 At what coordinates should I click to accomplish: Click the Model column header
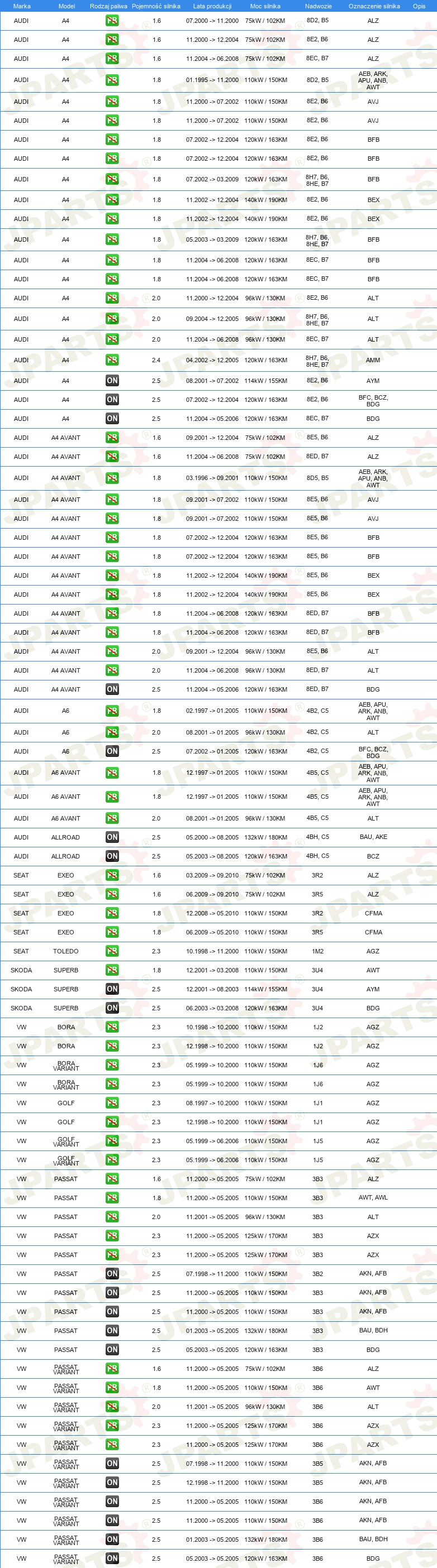[x=66, y=6]
